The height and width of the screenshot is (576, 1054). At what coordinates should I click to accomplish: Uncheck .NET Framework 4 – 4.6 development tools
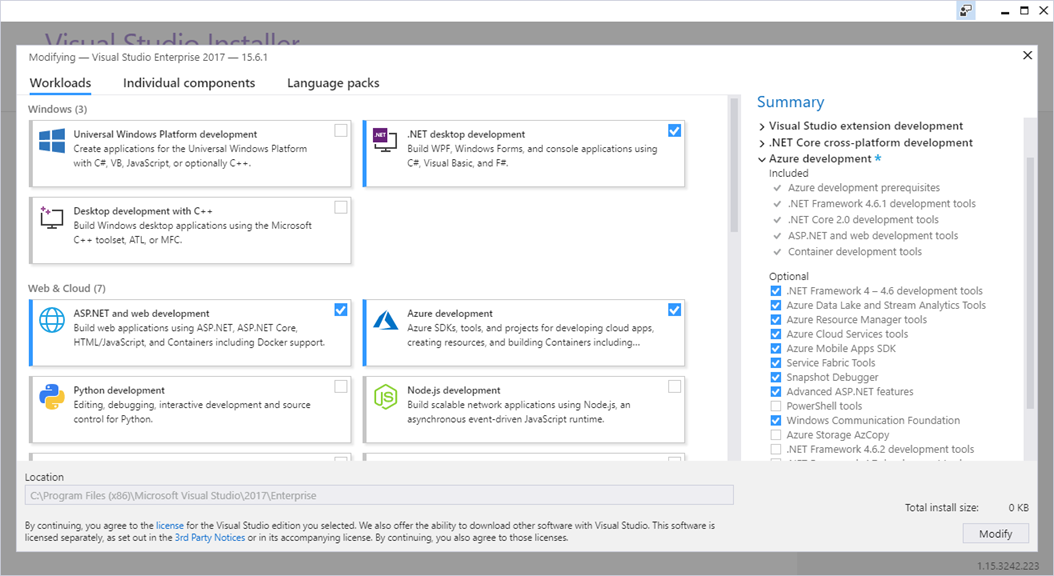pyautogui.click(x=776, y=291)
